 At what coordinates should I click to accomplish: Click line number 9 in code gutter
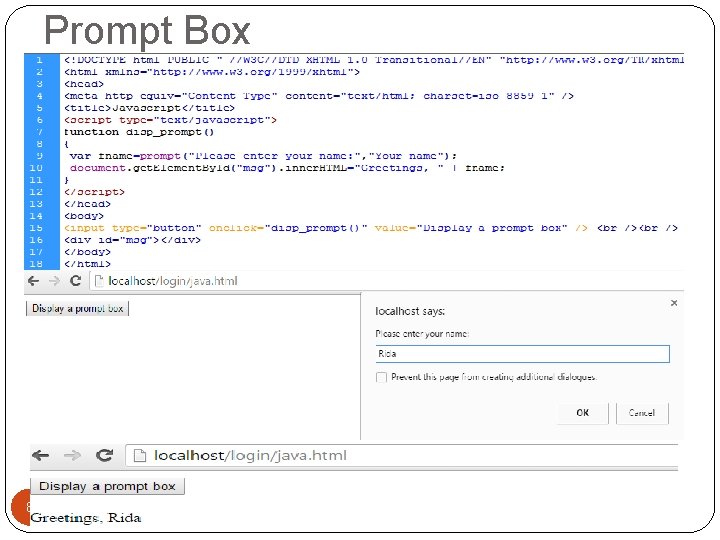pos(39,156)
